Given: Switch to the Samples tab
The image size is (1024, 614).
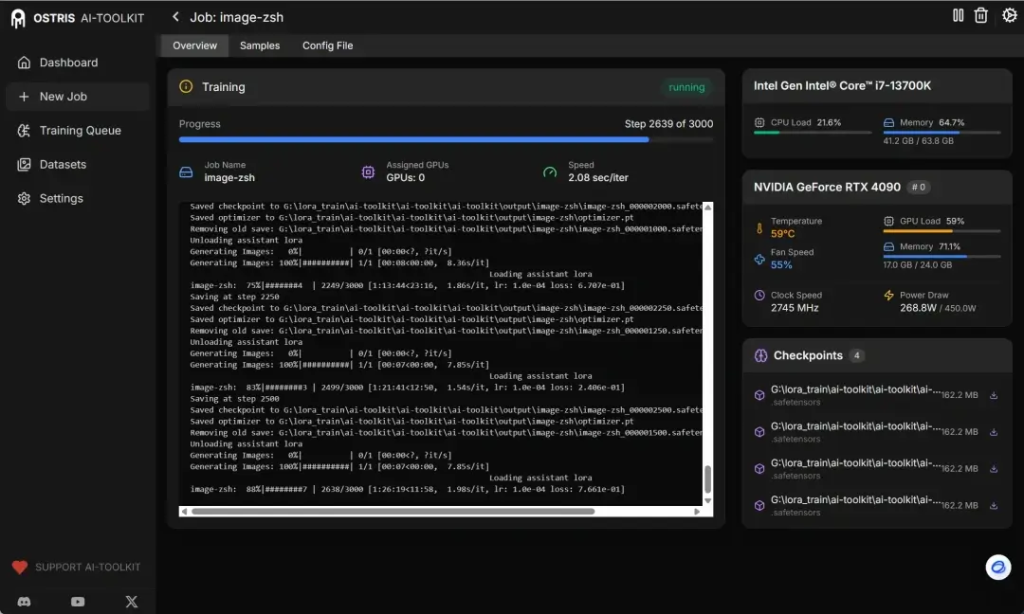Looking at the screenshot, I should (x=259, y=45).
